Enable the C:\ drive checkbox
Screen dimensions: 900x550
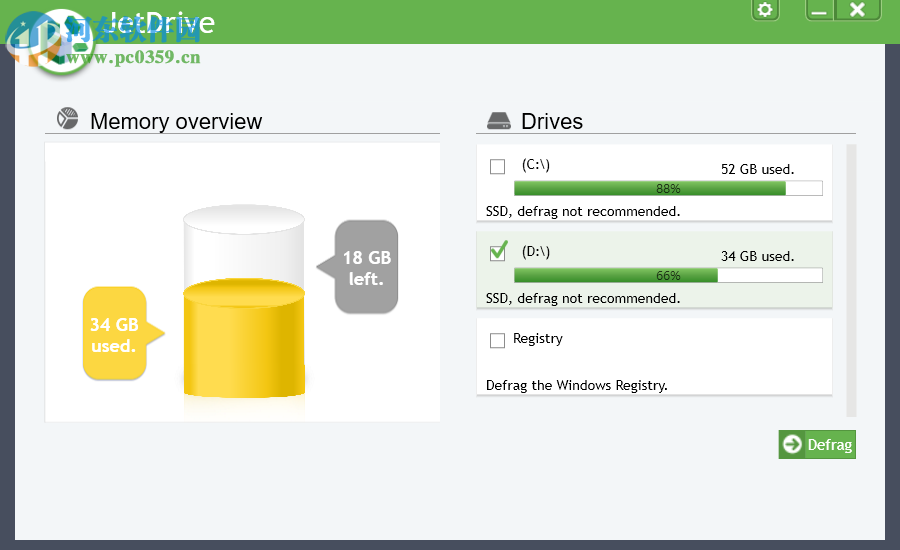click(x=498, y=166)
